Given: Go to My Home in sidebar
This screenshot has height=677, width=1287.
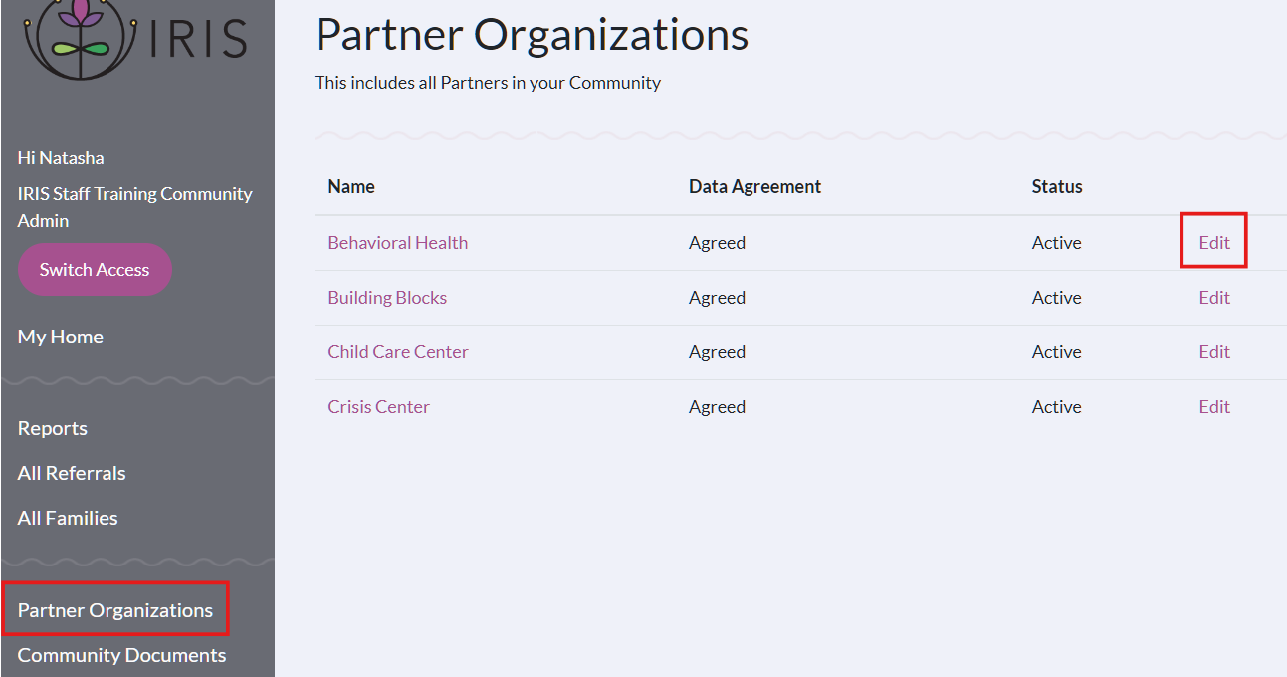Looking at the screenshot, I should pyautogui.click(x=61, y=337).
